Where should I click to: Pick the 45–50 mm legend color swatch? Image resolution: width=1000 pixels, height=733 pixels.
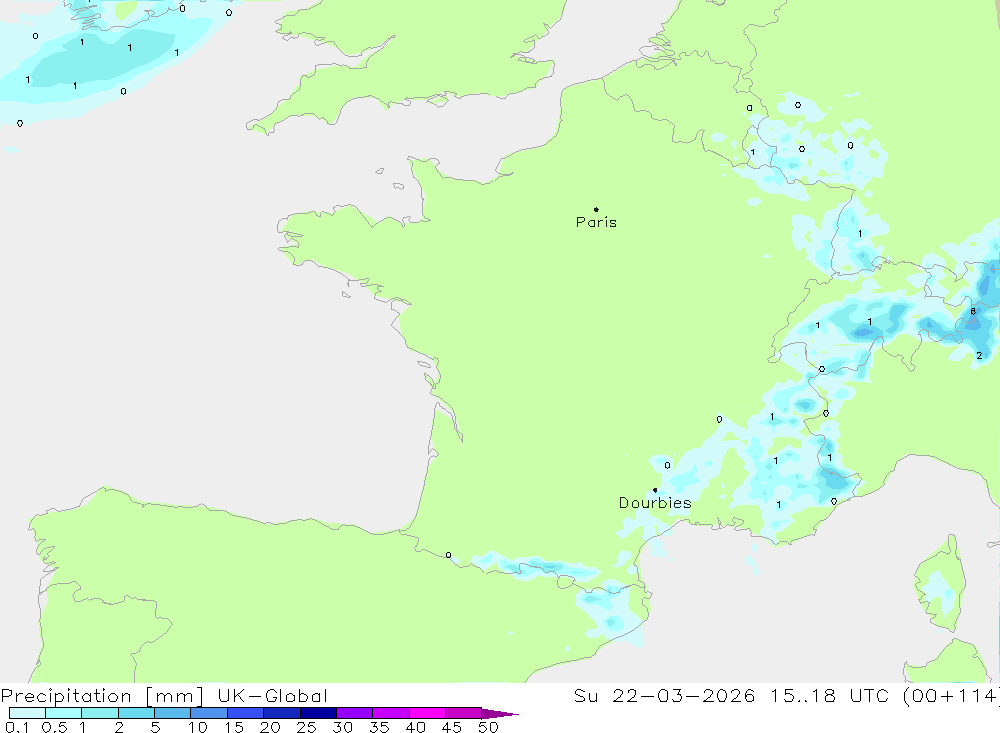coord(464,713)
